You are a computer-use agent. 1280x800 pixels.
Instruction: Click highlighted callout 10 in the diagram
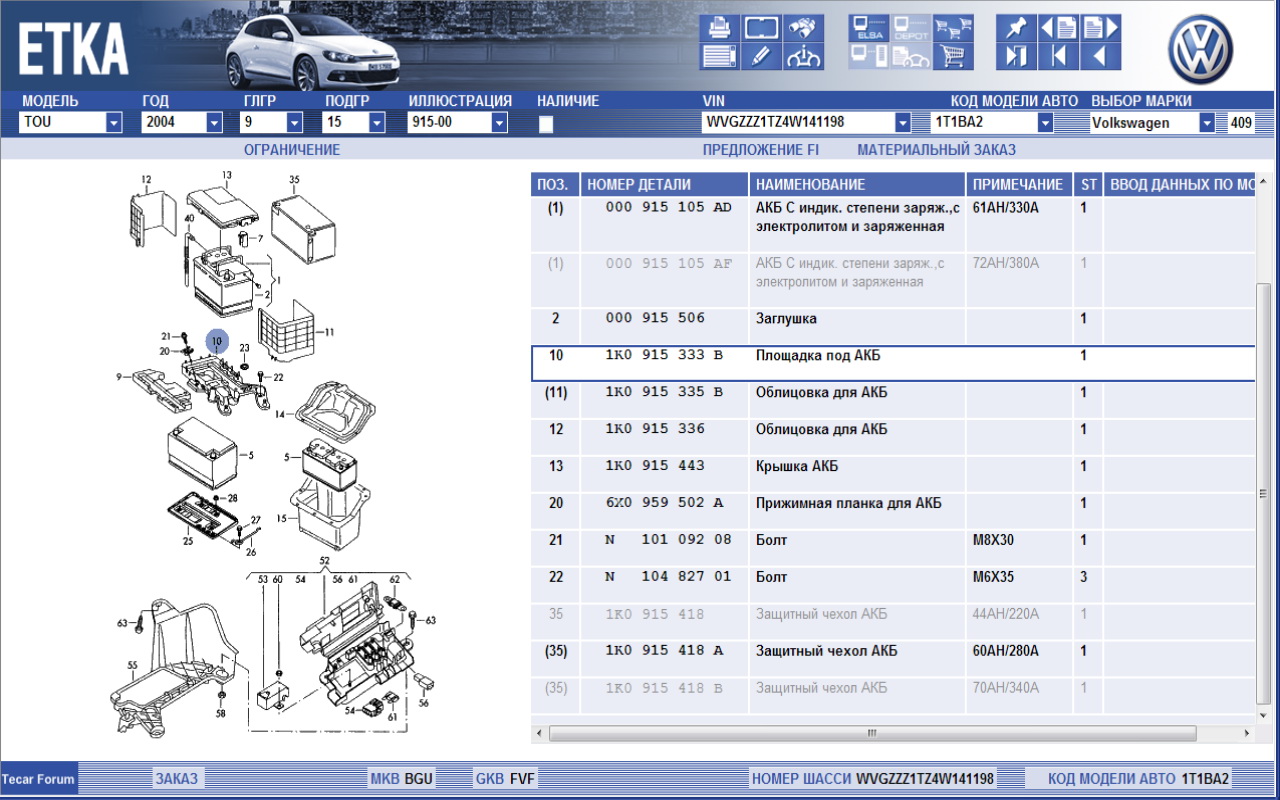point(217,342)
